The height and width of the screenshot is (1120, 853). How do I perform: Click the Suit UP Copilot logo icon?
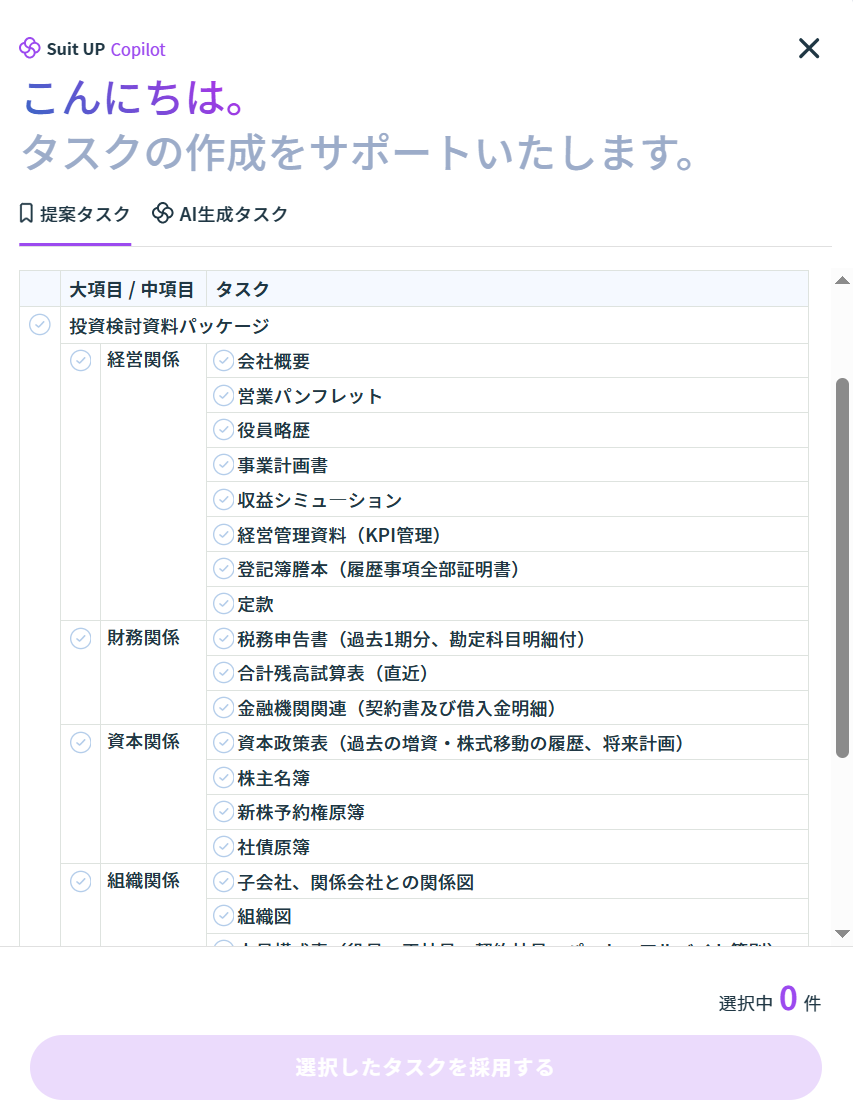(30, 48)
